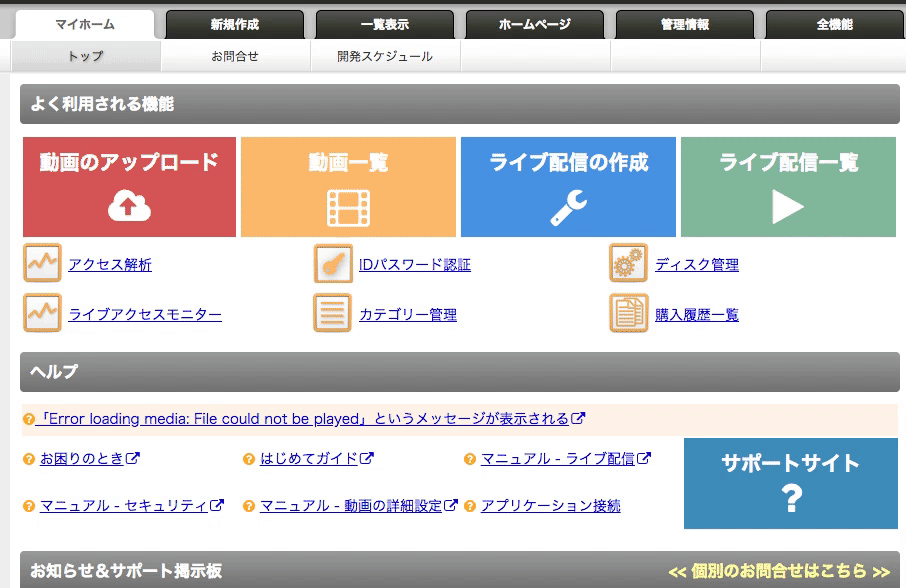Open the 動画のアップロード upload tile

click(129, 187)
